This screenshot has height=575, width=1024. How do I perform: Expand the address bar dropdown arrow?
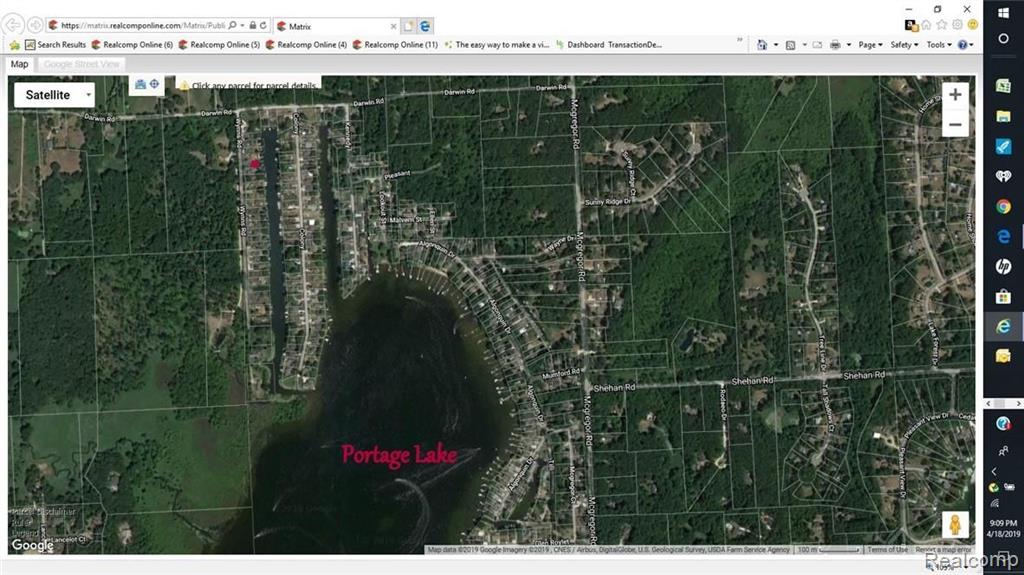[x=242, y=25]
